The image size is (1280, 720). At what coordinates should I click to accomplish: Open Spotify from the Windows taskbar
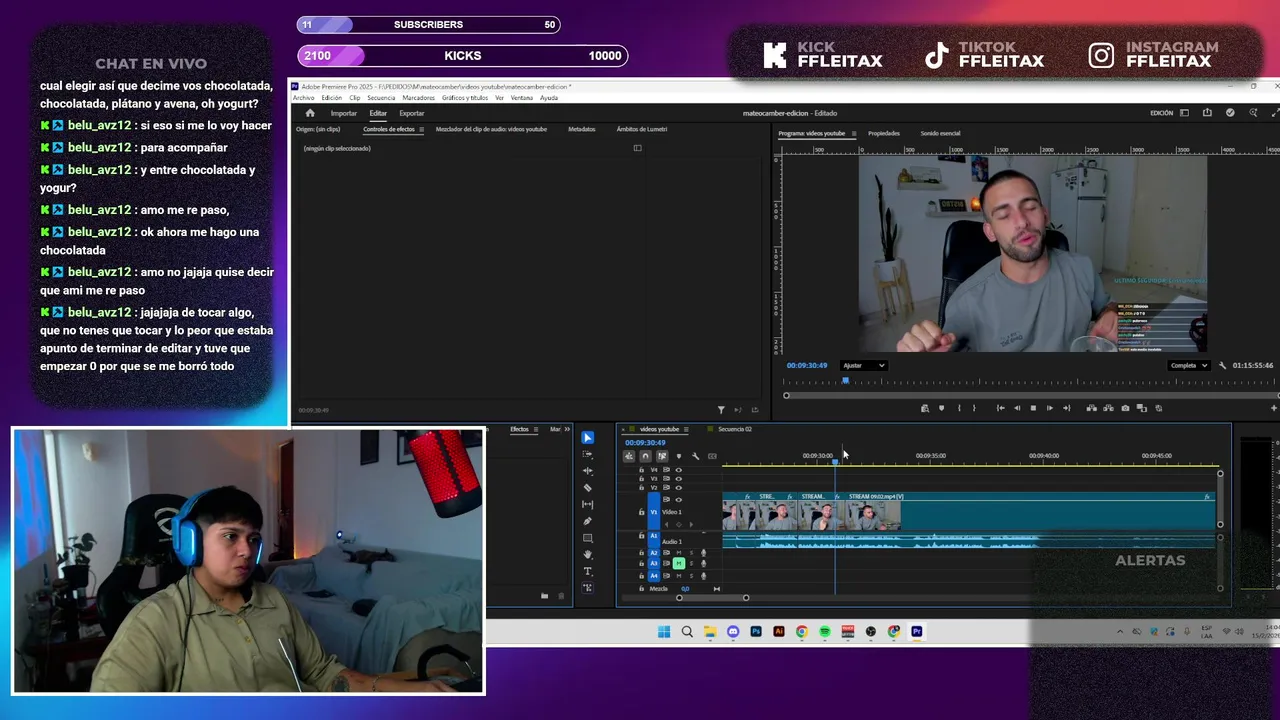point(825,632)
